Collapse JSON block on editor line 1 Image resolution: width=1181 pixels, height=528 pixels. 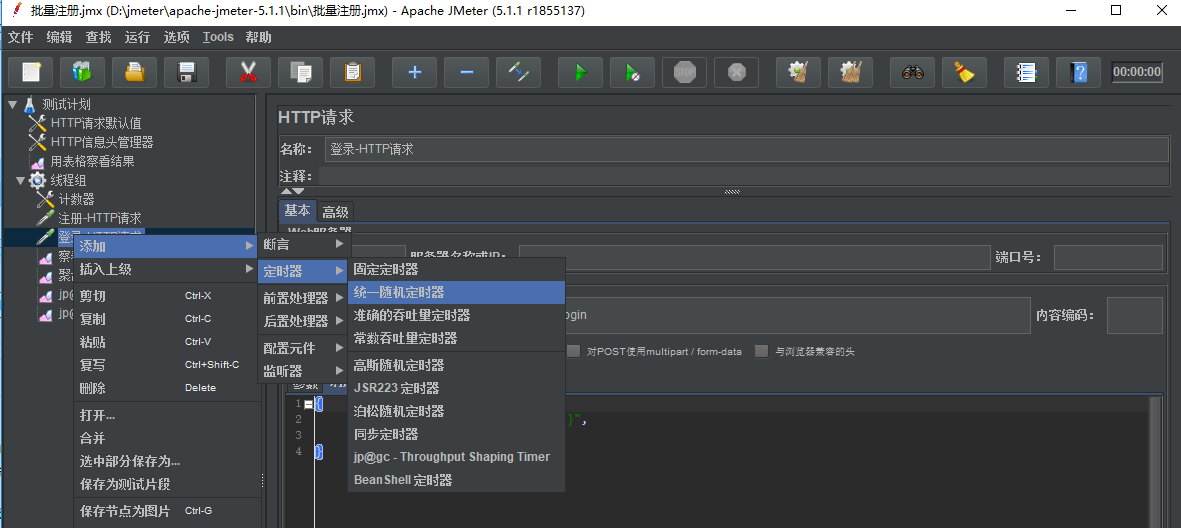[x=308, y=404]
